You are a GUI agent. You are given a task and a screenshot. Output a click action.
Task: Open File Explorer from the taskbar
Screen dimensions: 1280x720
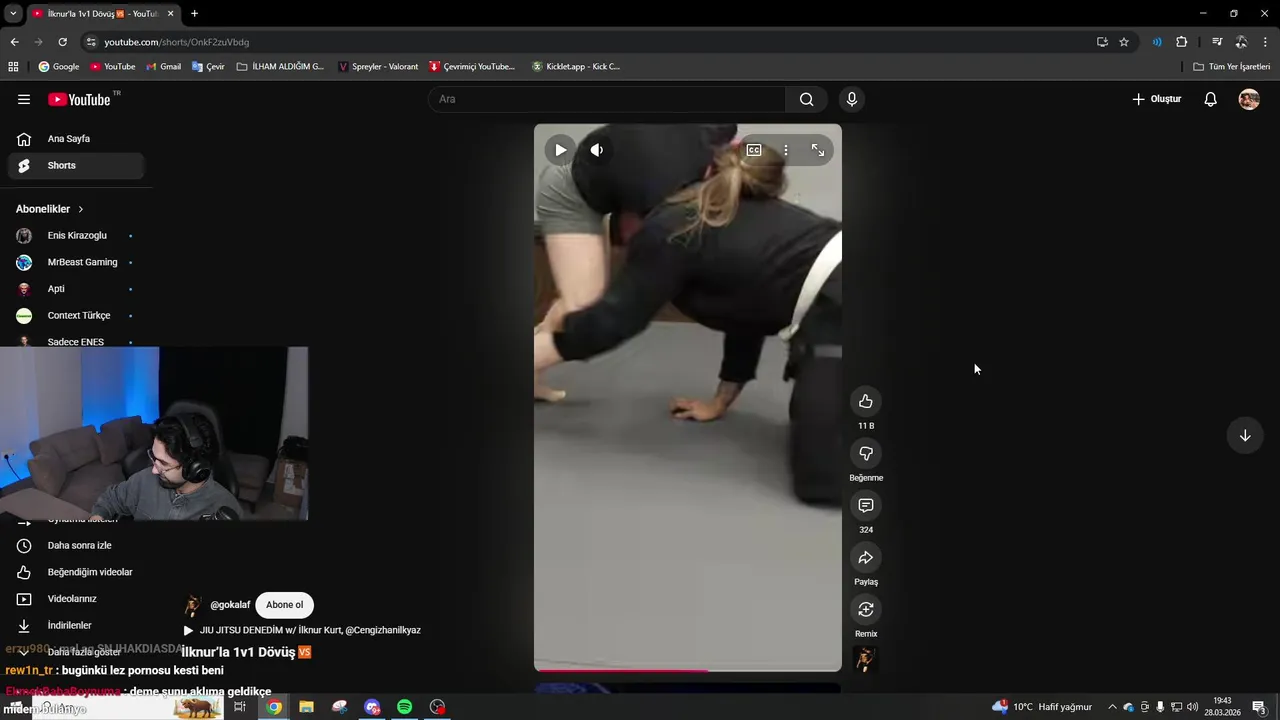pos(306,707)
